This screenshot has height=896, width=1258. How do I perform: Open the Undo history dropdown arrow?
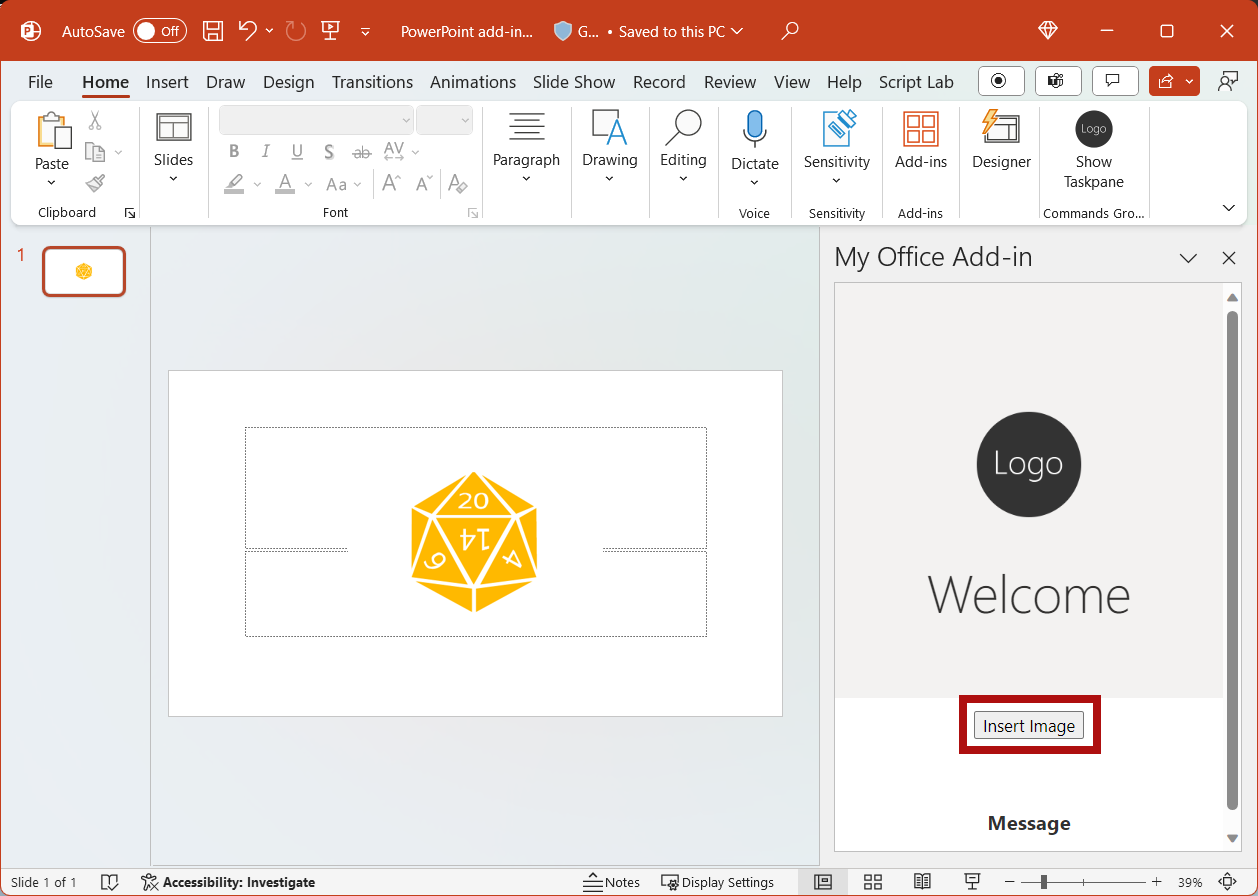(x=270, y=31)
